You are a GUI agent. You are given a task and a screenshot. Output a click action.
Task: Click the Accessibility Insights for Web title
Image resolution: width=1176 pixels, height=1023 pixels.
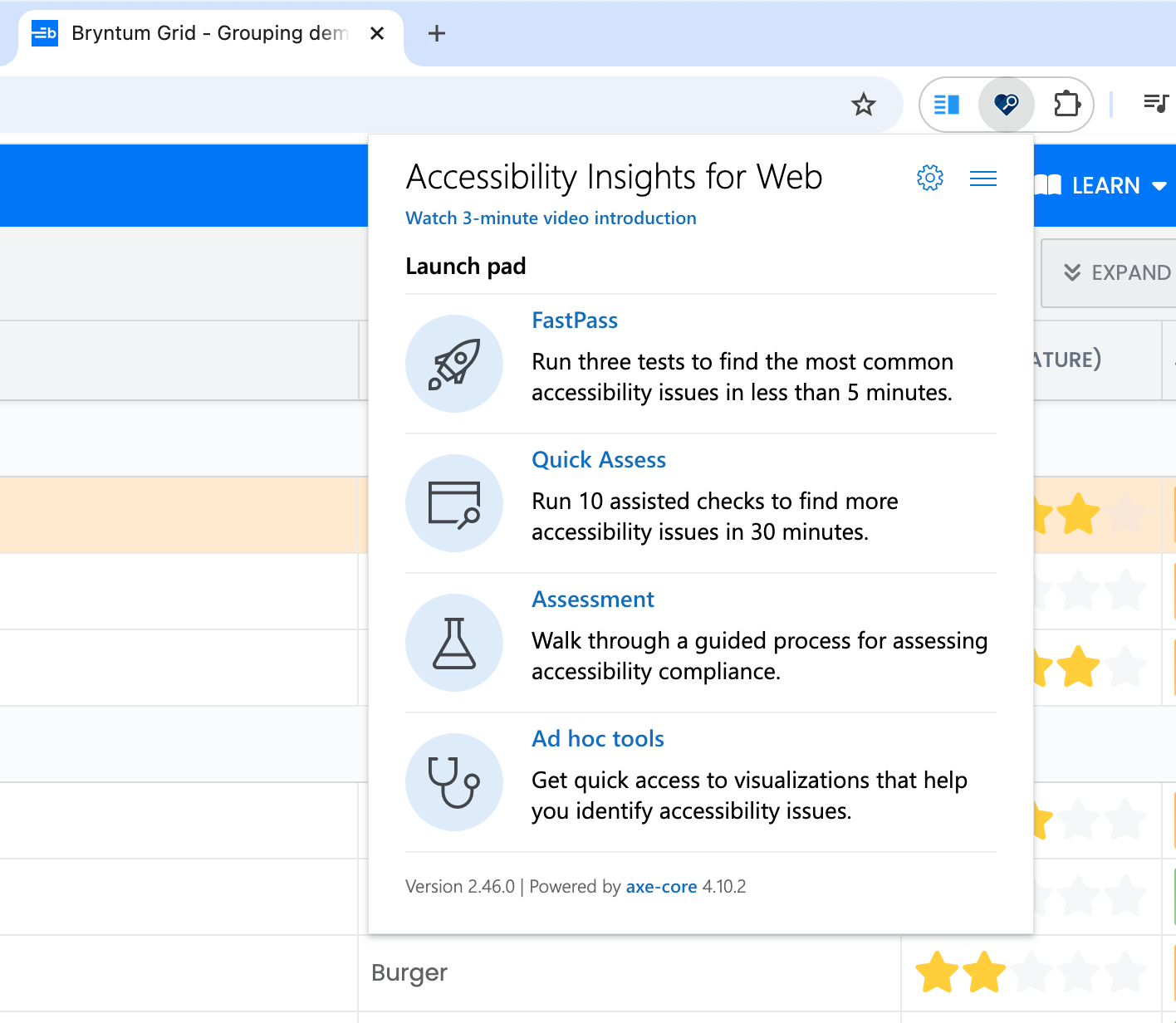614,177
